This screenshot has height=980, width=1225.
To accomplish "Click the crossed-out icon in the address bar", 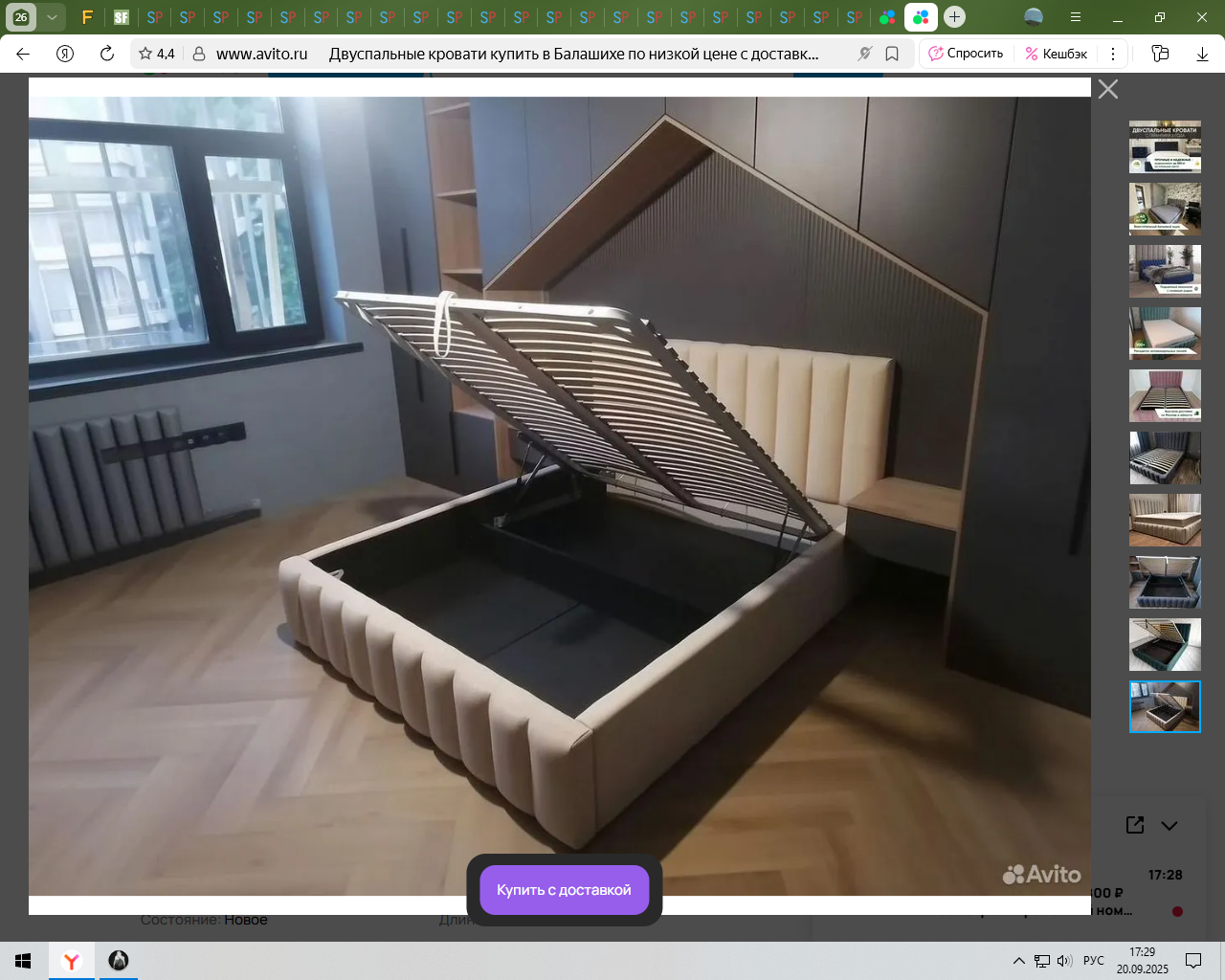I will click(x=865, y=54).
